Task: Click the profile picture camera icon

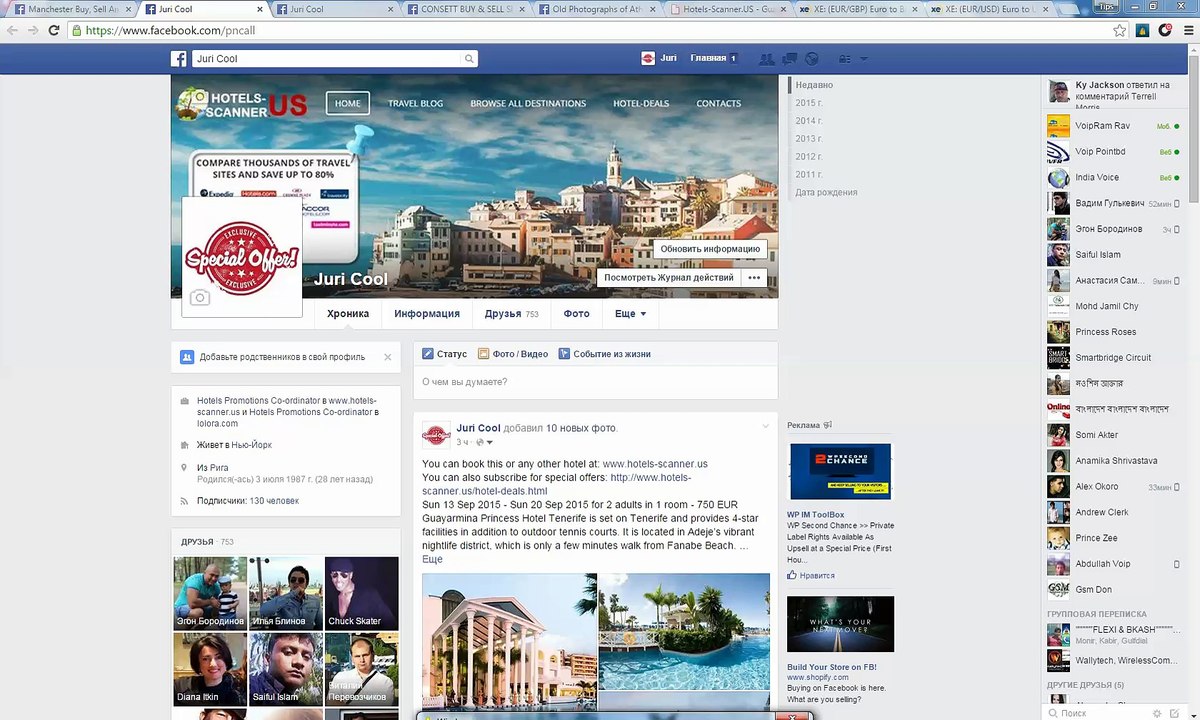Action: pos(200,297)
